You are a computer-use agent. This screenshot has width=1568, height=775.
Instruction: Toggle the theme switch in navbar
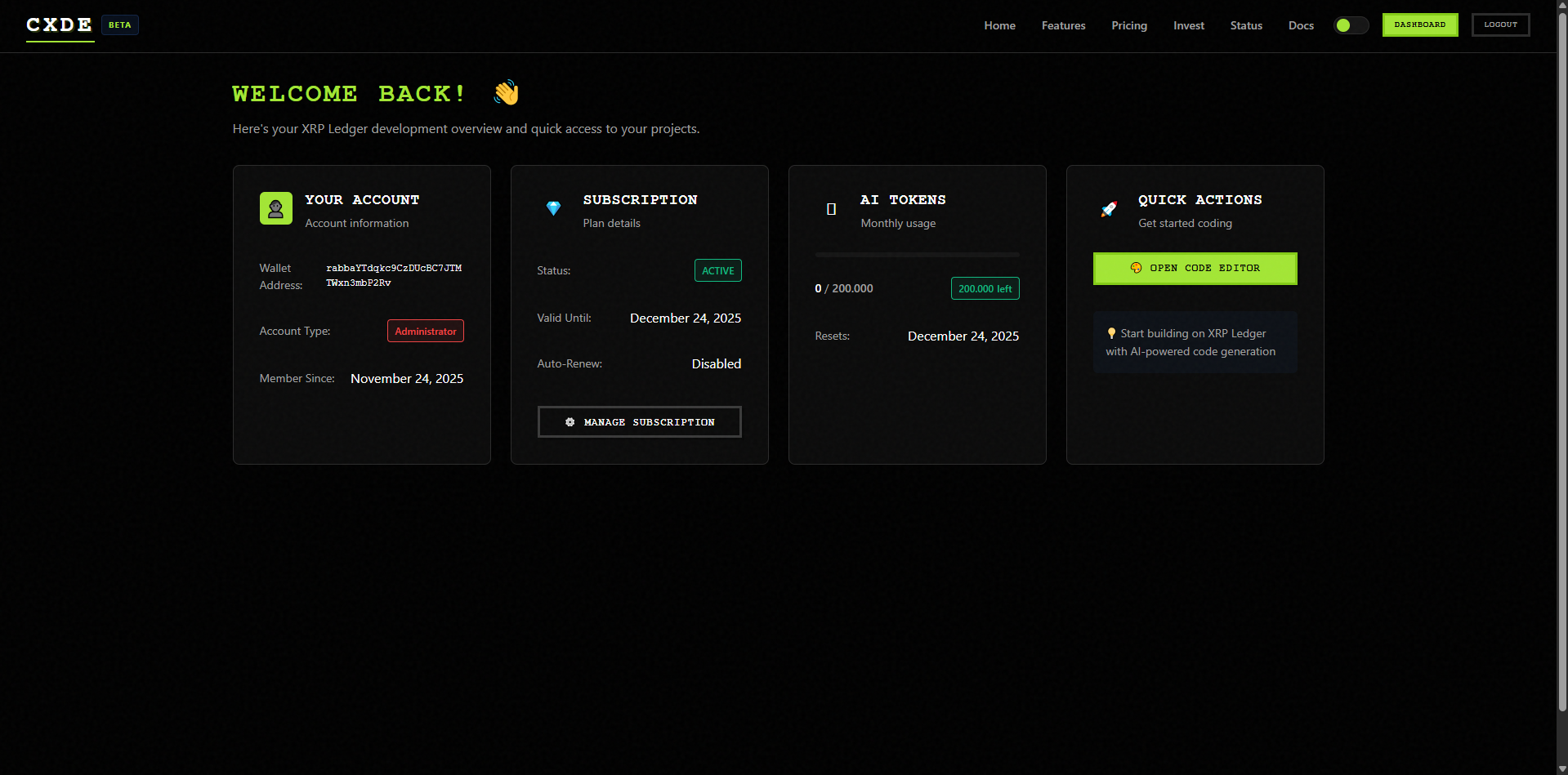point(1351,25)
